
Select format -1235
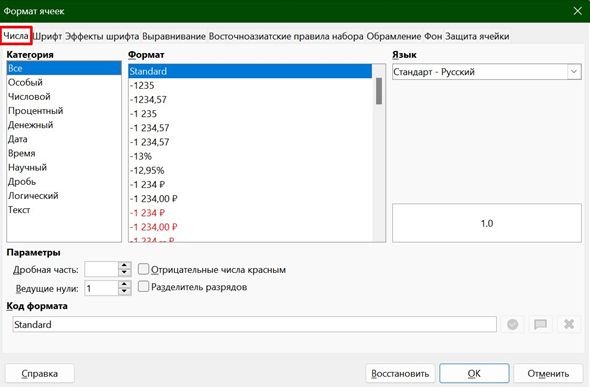tap(250, 85)
